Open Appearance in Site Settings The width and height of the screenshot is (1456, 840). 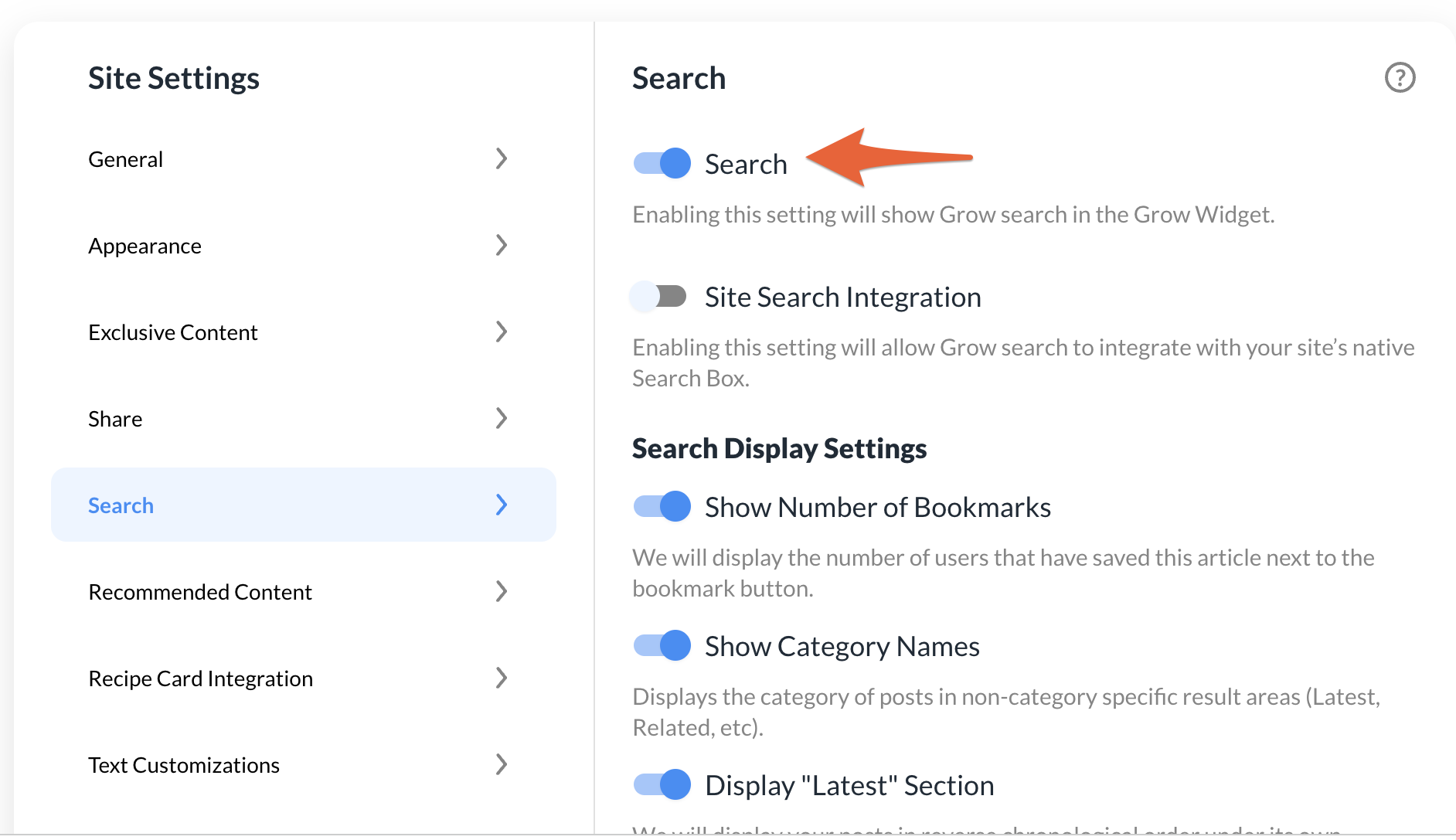click(x=304, y=246)
